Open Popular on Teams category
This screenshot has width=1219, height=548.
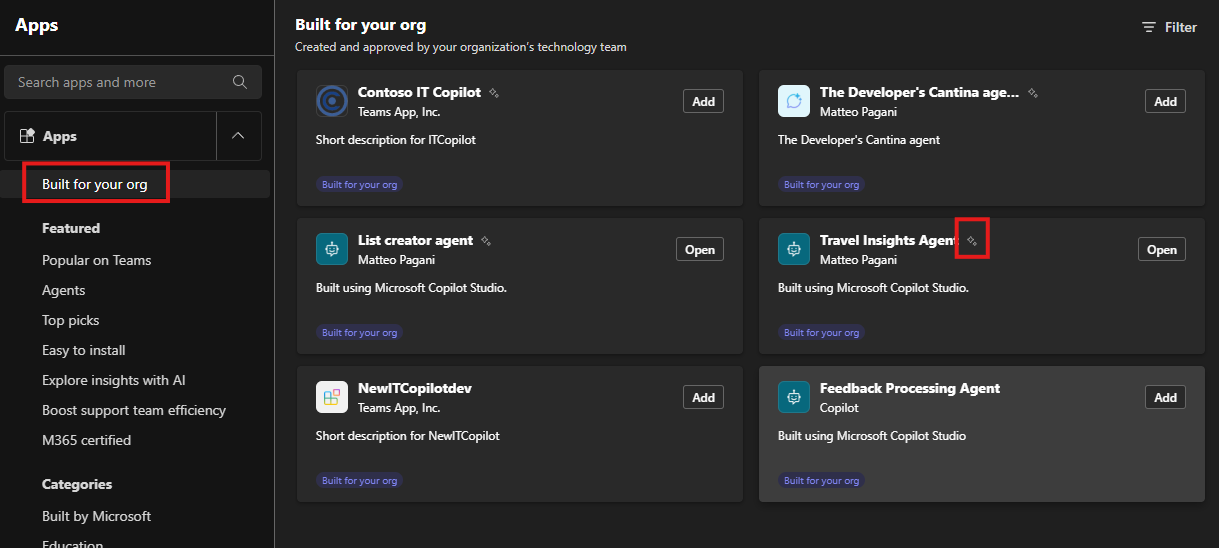coord(97,260)
